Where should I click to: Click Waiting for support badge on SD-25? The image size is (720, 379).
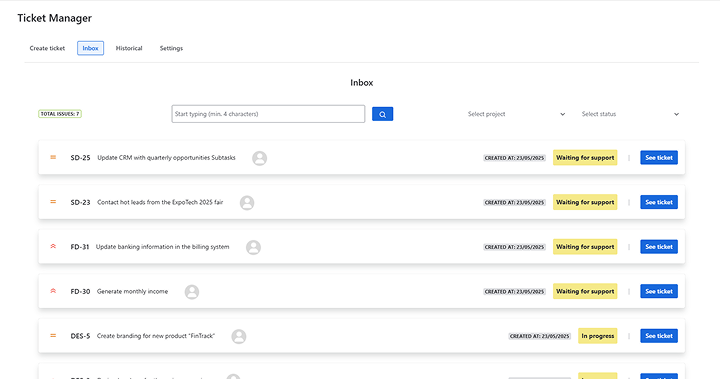point(585,158)
